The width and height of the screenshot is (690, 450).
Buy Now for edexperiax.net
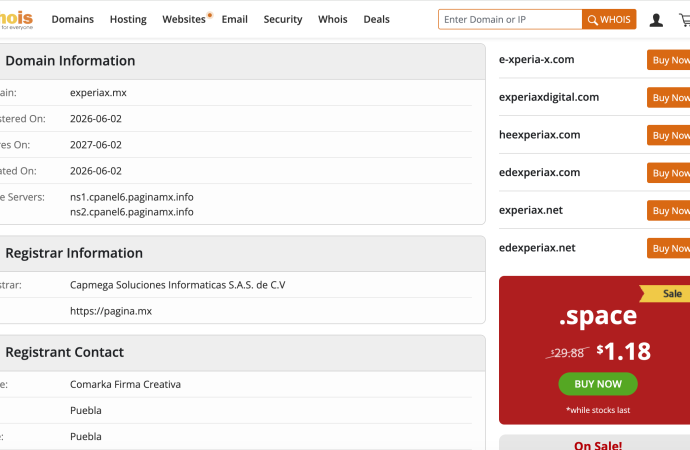coord(668,249)
